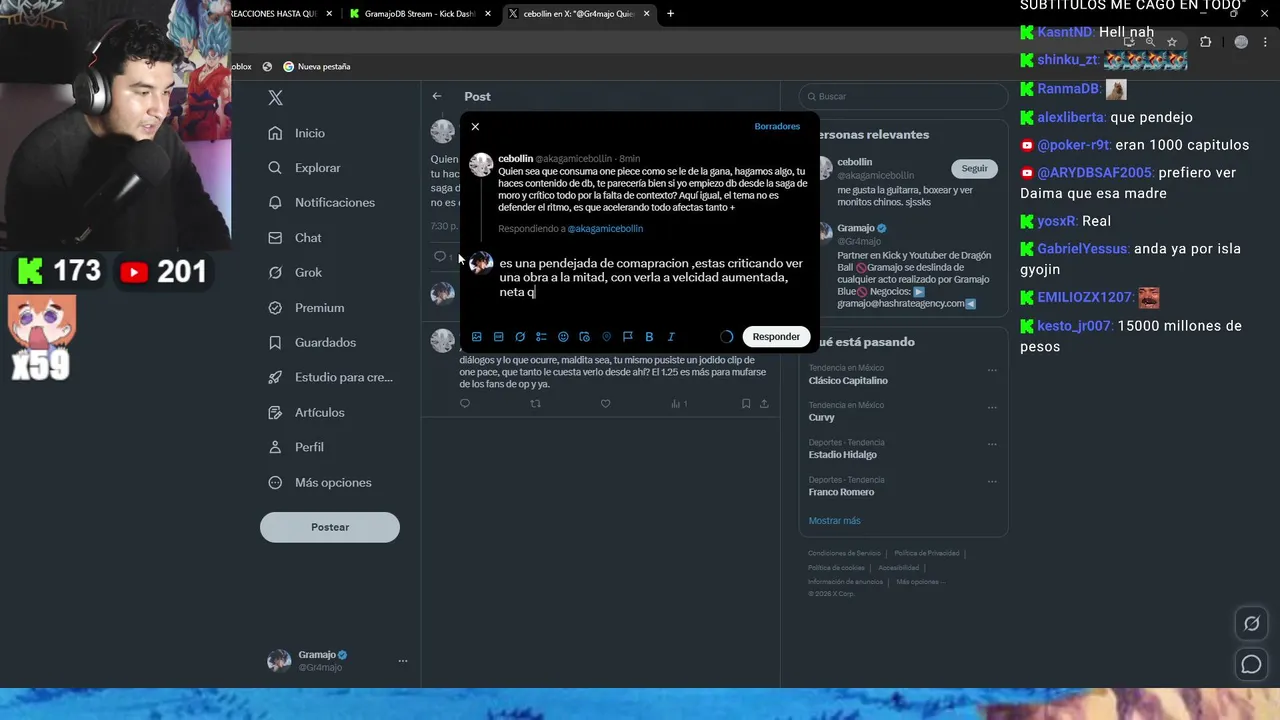Close the reply composer
Screen dimensions: 1280x720
(x=475, y=127)
